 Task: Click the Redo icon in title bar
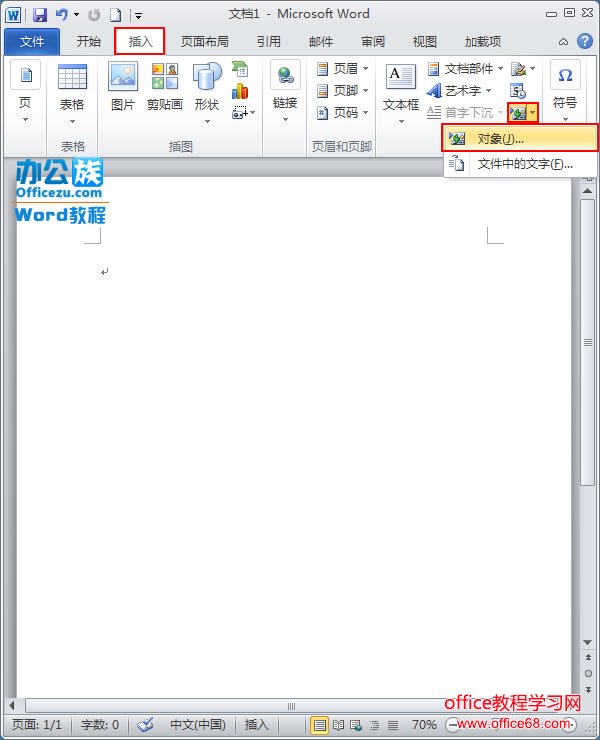pos(94,15)
